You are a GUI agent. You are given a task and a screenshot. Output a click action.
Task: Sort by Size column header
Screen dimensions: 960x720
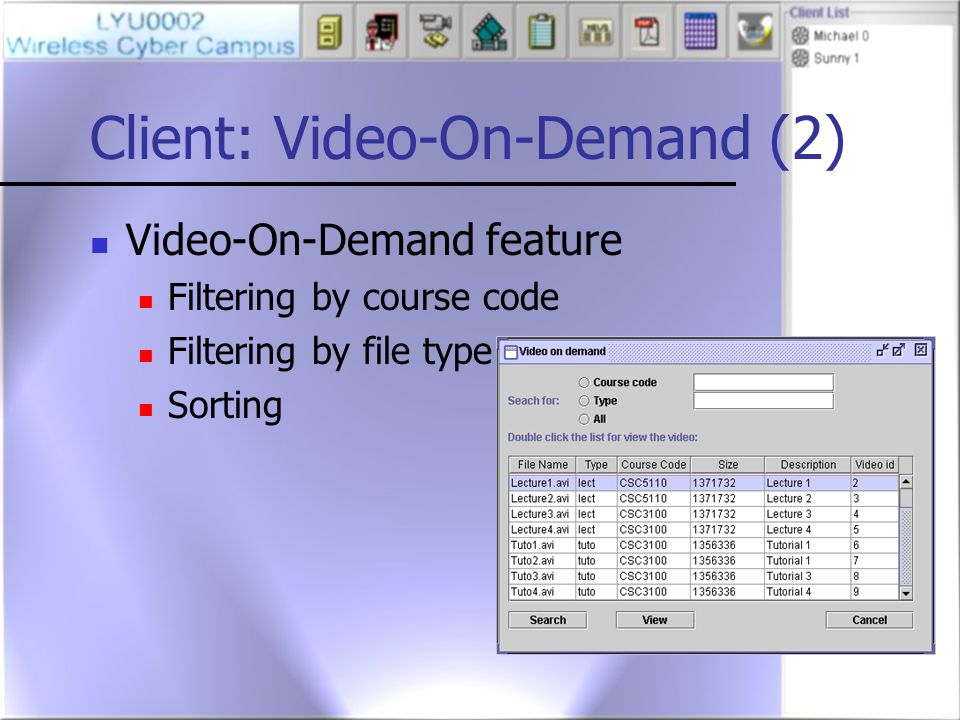coord(727,465)
